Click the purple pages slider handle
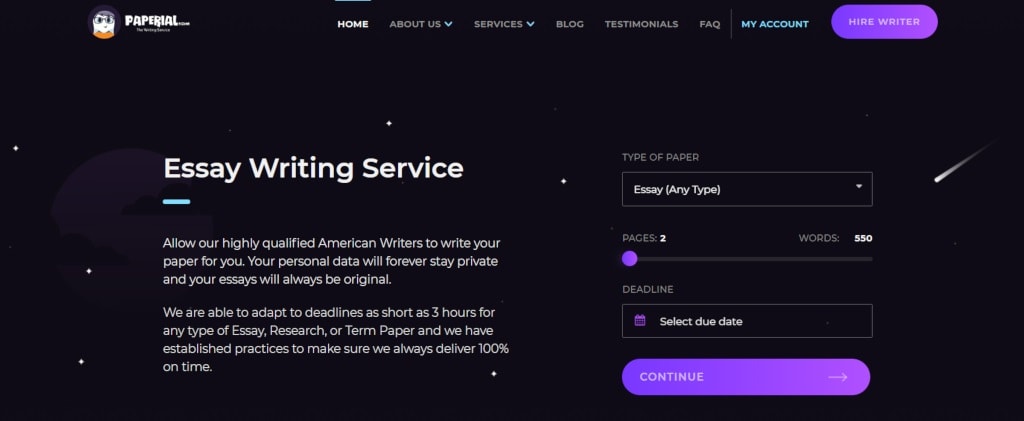Screen dimensions: 1024x421 (630, 258)
